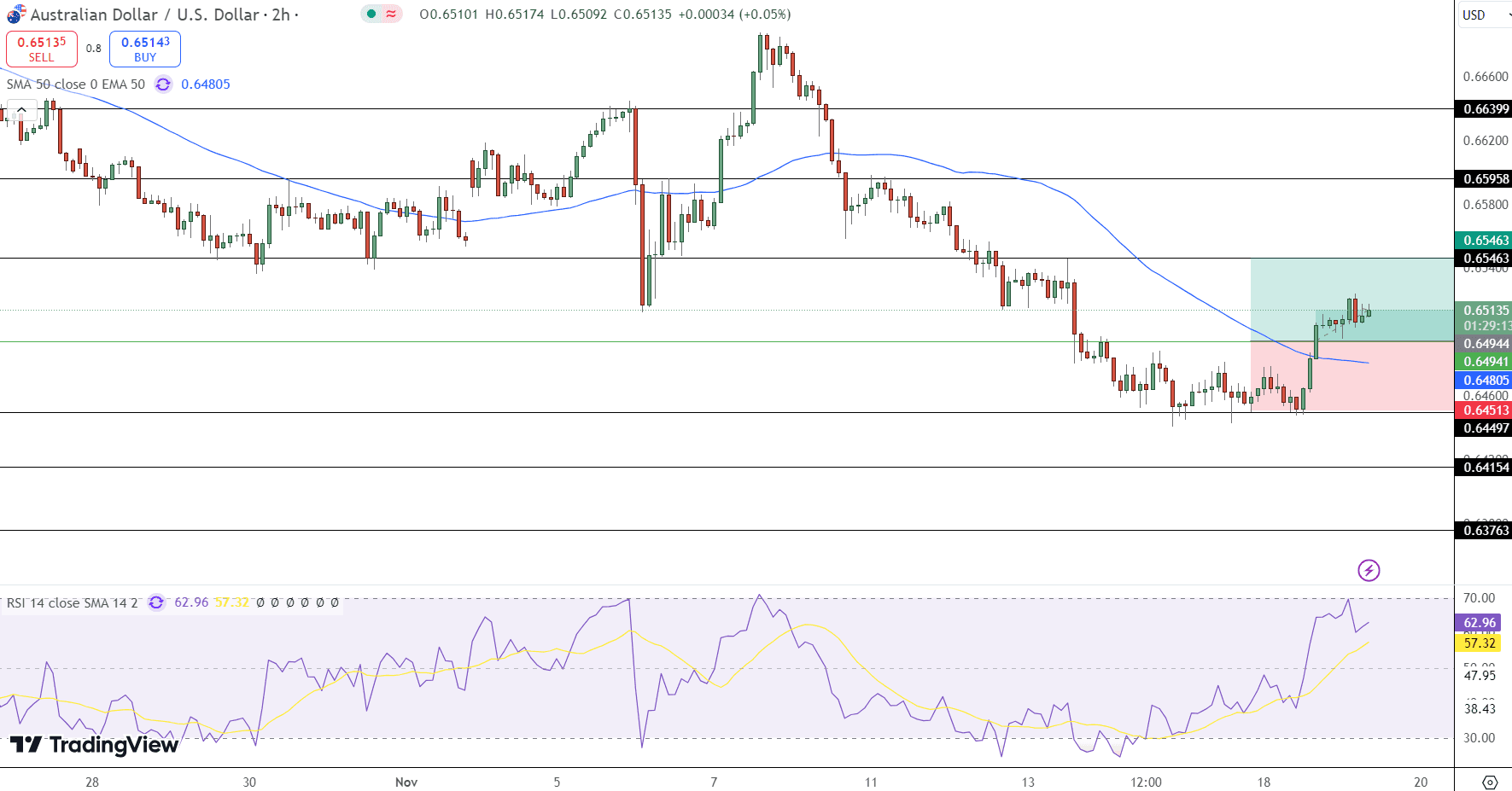This screenshot has width=1512, height=791.
Task: Click the 0.65958 price level label
Action: point(1484,179)
